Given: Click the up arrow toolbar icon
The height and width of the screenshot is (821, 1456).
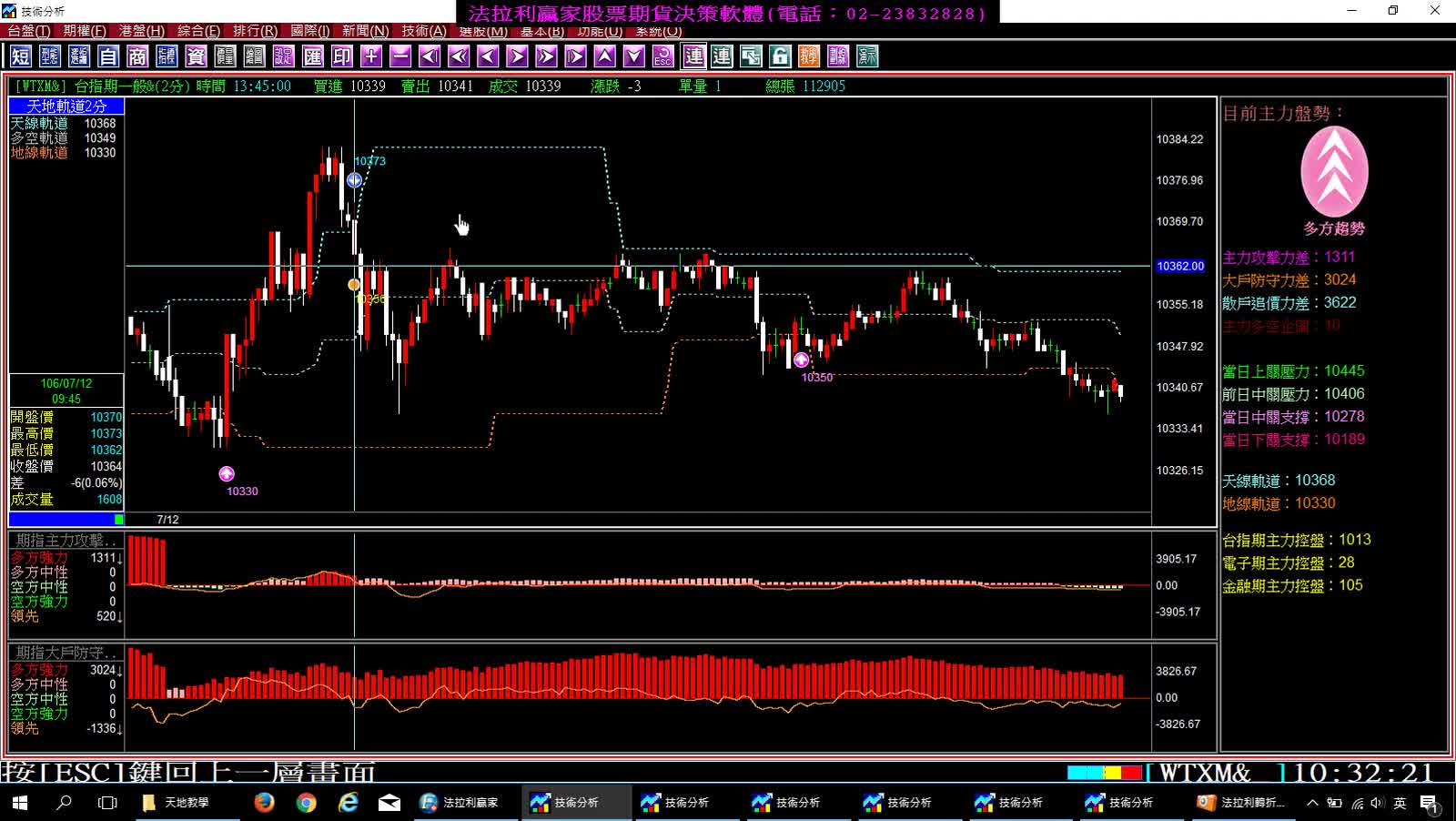Looking at the screenshot, I should tap(605, 56).
